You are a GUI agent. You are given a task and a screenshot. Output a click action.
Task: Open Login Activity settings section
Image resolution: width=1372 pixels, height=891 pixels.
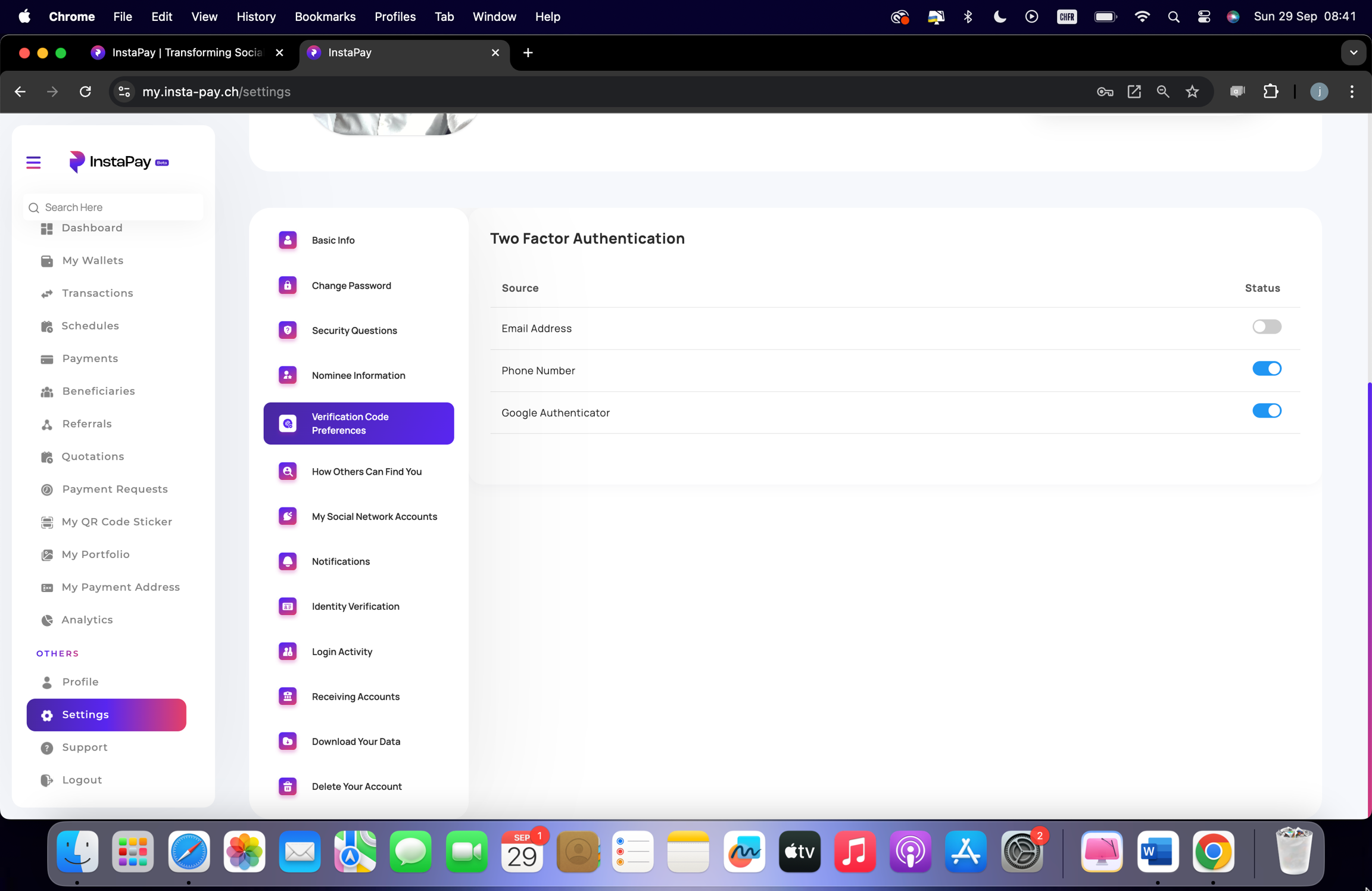[x=342, y=652]
